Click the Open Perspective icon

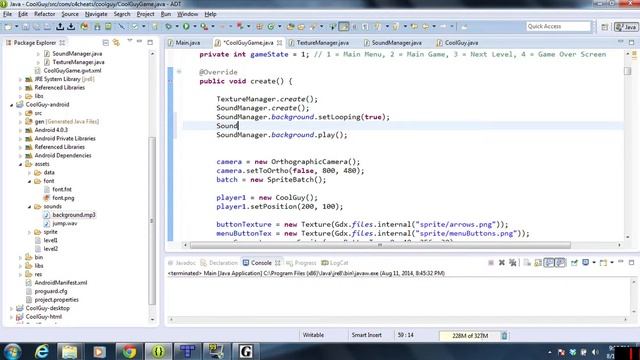point(604,27)
